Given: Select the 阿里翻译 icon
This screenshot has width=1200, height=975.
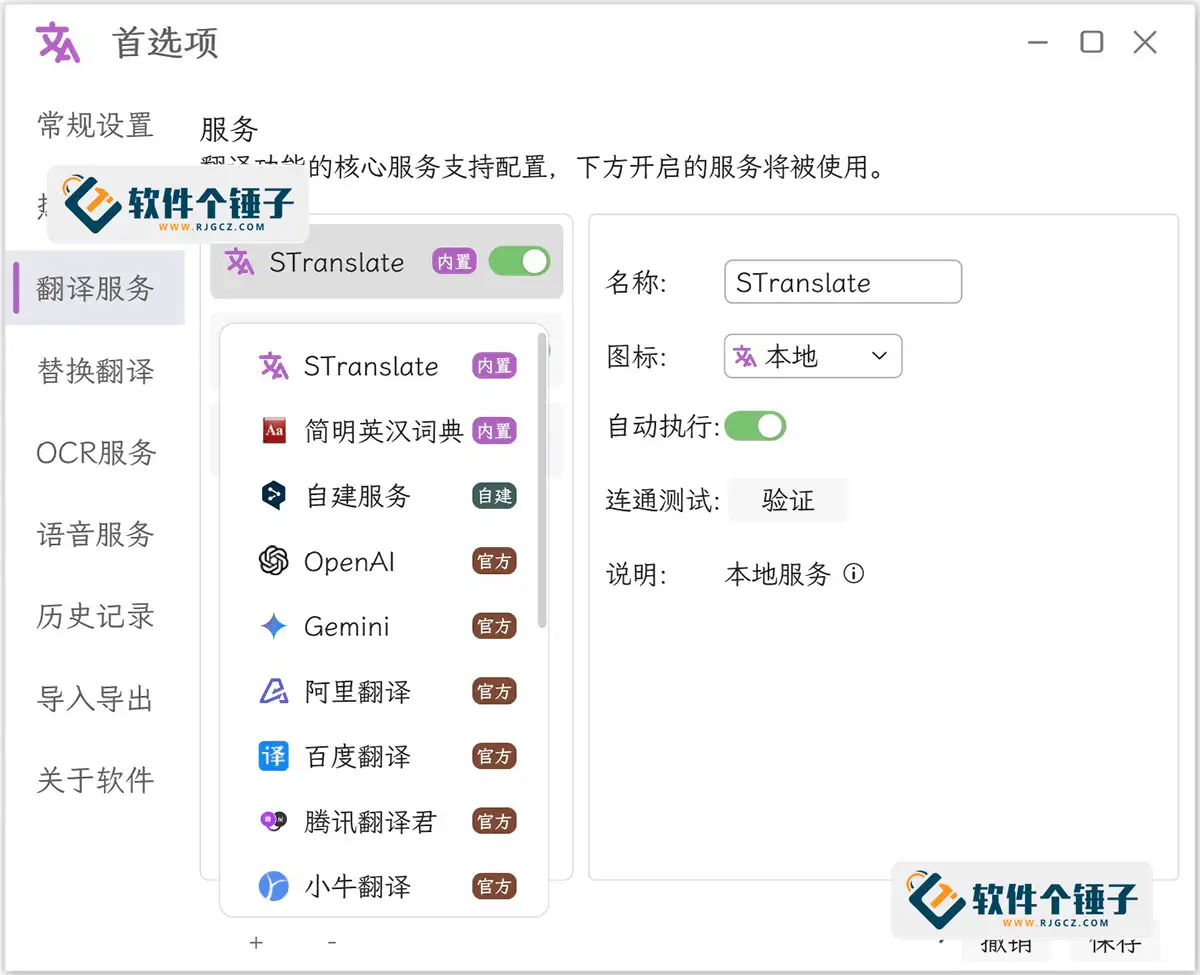Looking at the screenshot, I should pos(274,691).
